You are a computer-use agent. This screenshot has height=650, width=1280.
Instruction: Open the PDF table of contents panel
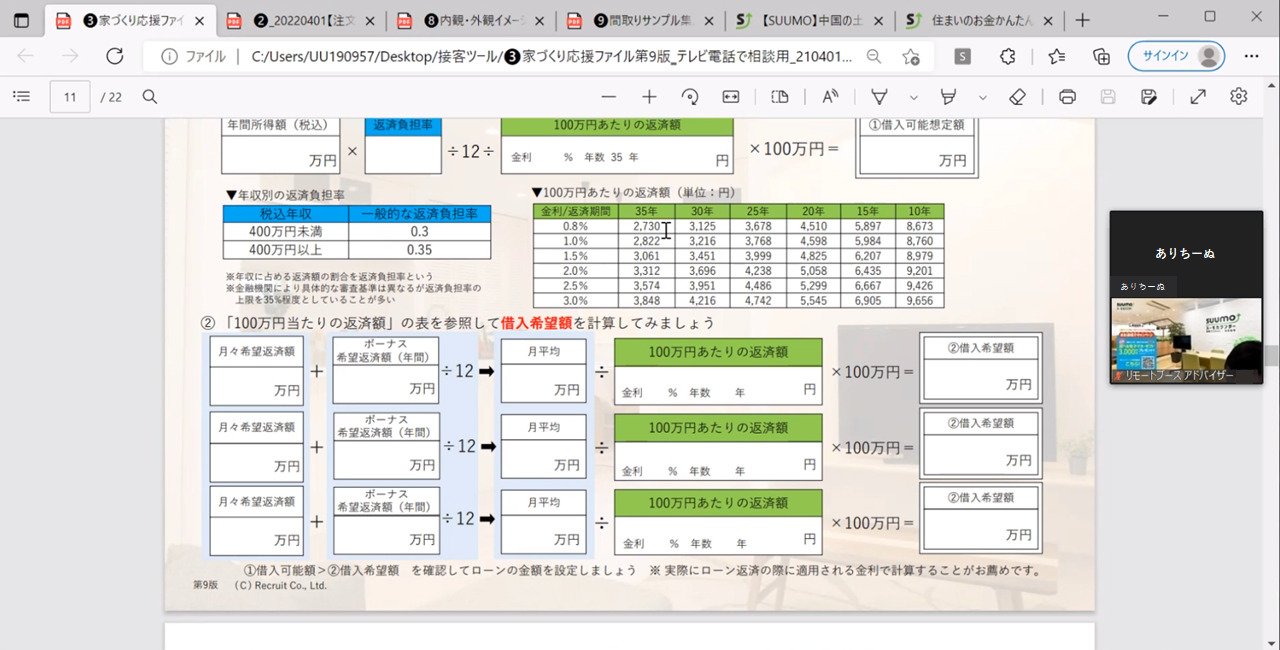click(22, 97)
